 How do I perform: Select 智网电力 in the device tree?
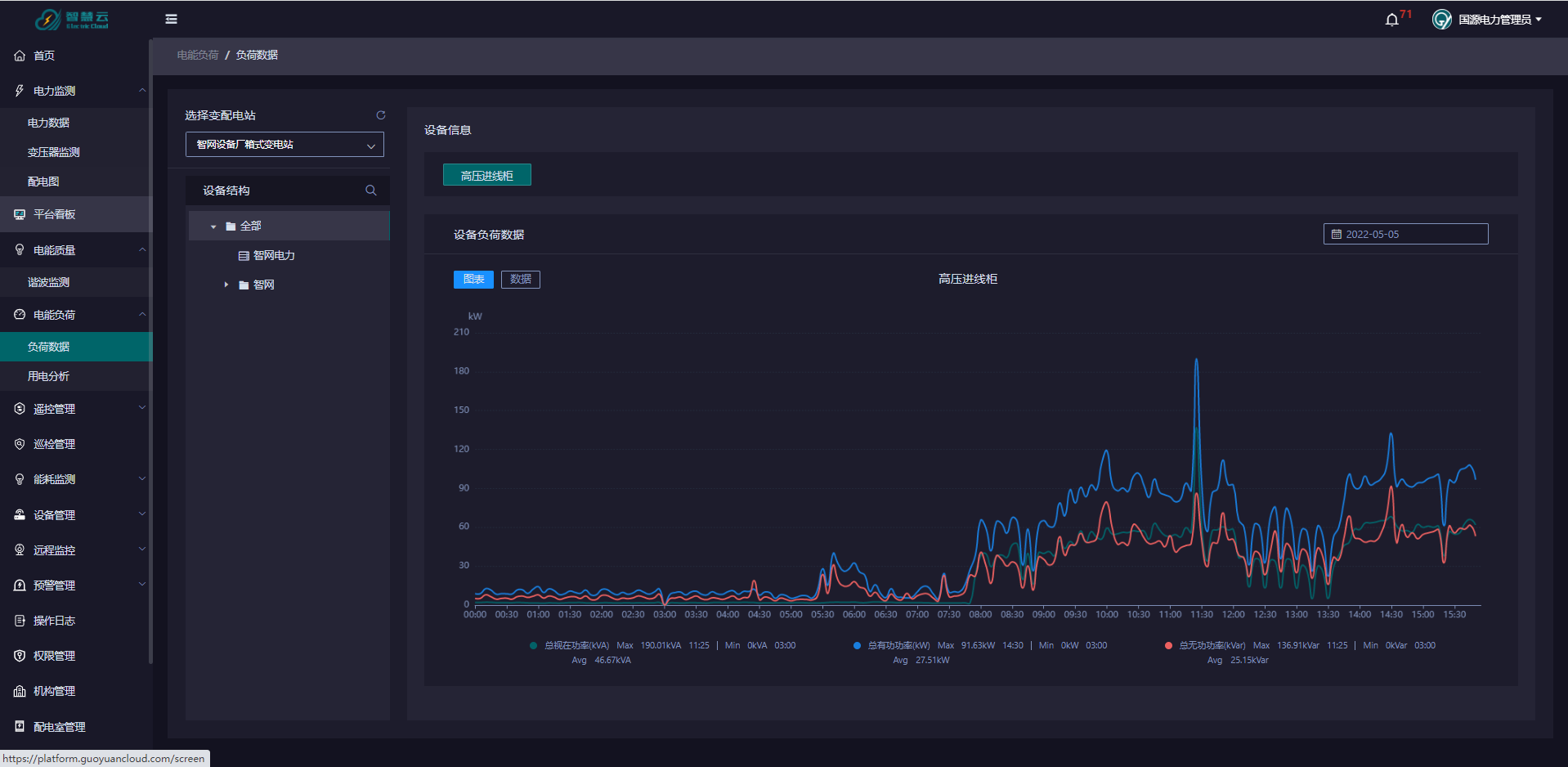point(274,256)
